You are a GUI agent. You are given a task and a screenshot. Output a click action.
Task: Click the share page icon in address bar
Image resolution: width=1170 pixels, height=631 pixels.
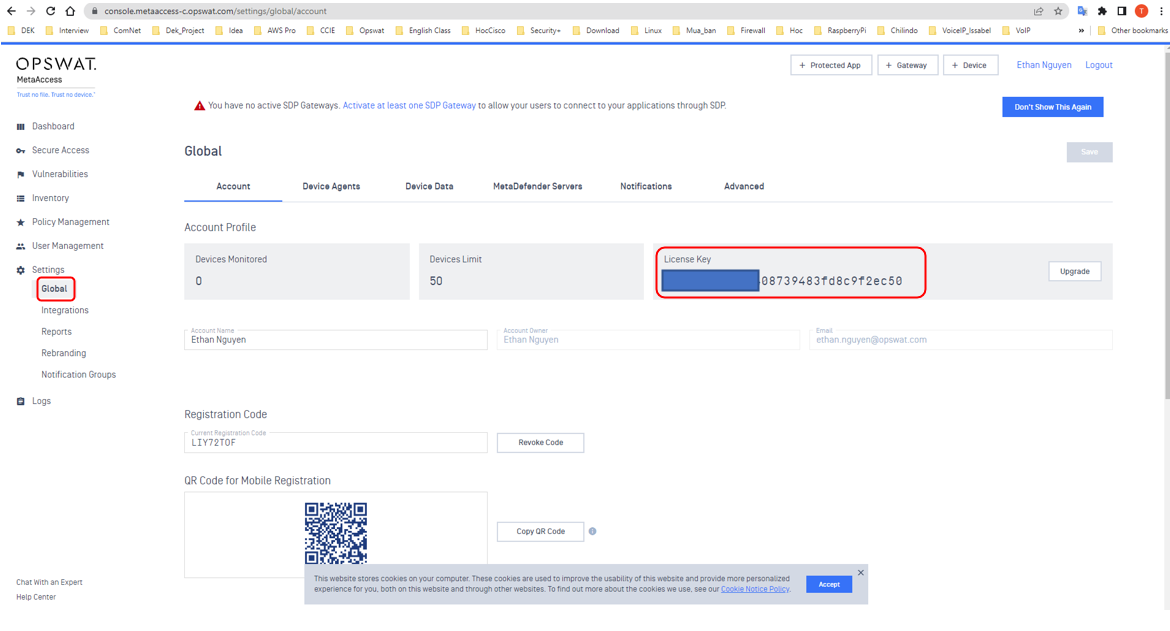[1039, 11]
